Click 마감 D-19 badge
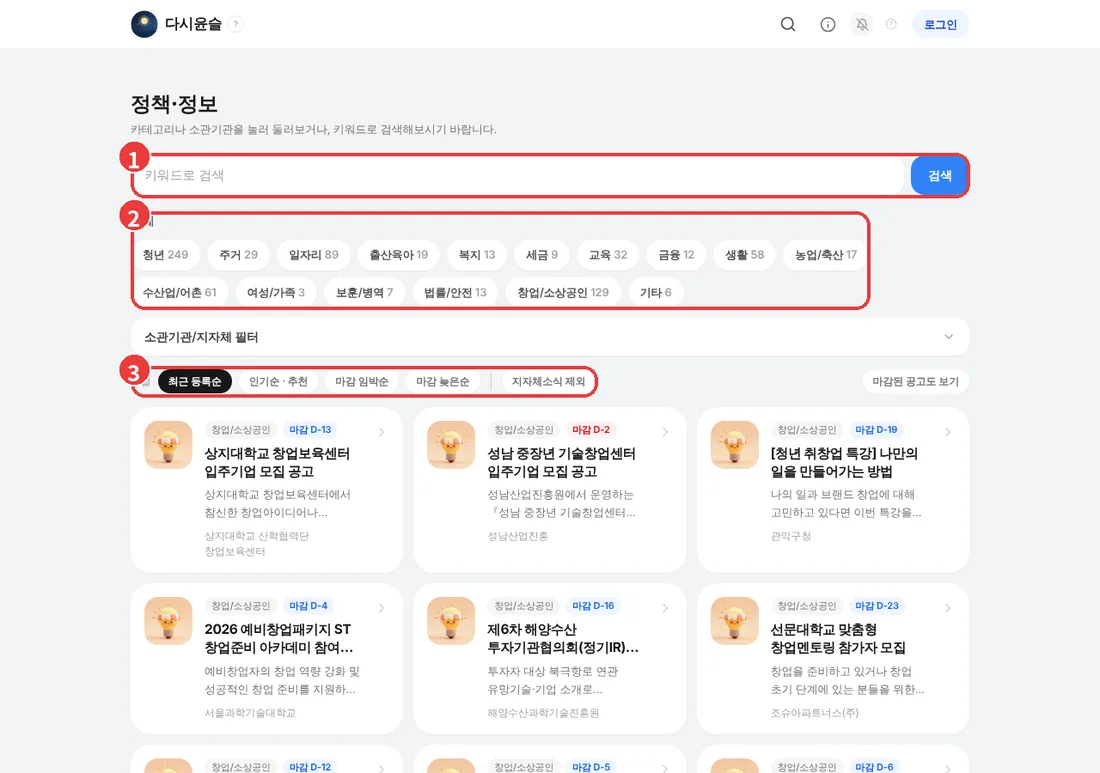1100x773 pixels. point(876,429)
